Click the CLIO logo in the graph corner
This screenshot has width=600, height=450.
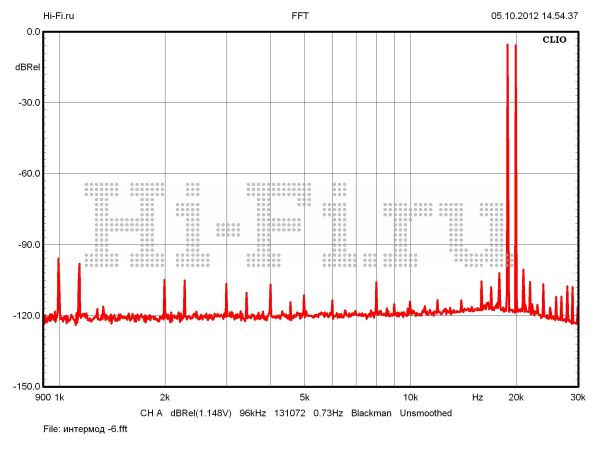click(557, 42)
